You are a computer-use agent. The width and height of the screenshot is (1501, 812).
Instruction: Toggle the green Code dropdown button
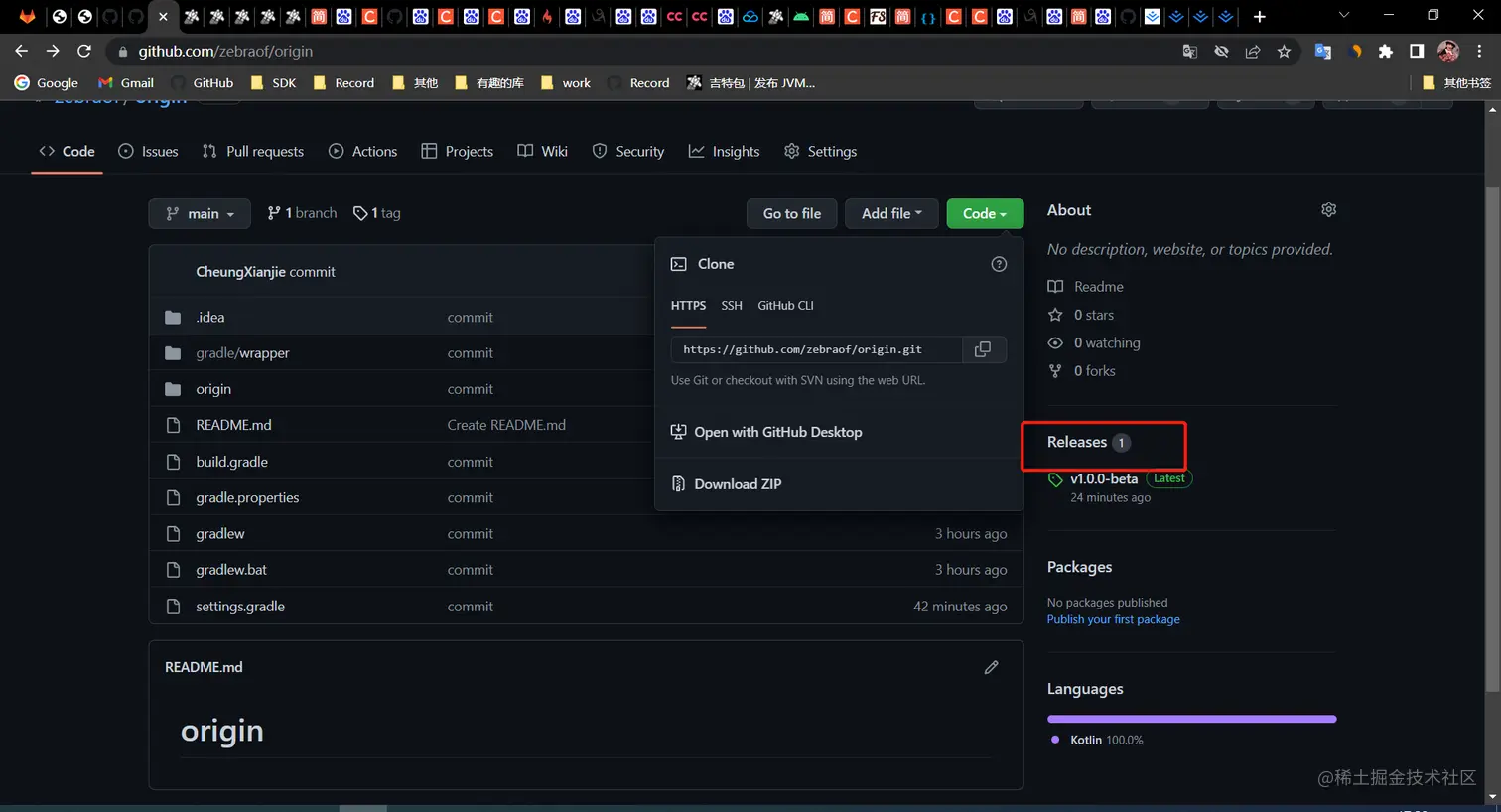coord(985,213)
